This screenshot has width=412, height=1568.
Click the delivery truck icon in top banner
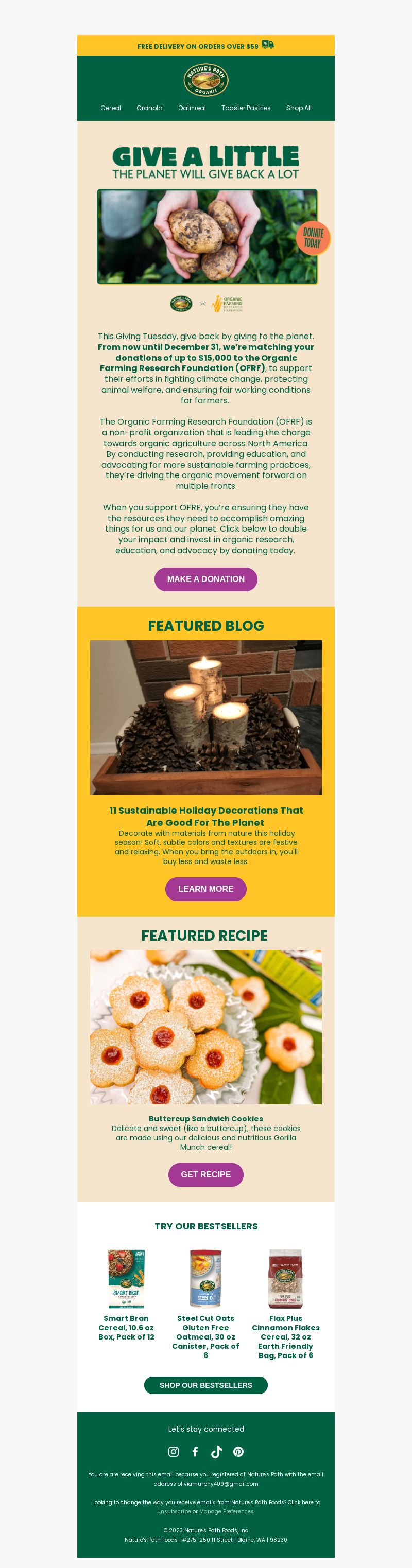[x=268, y=45]
